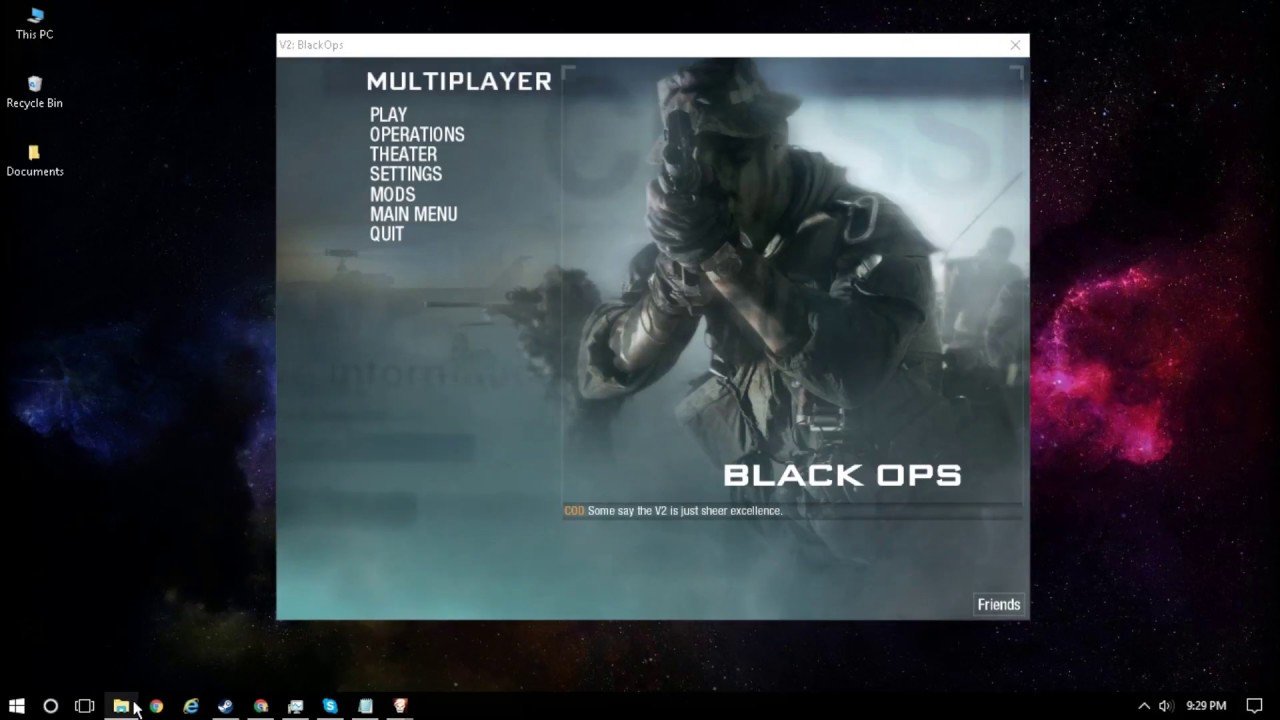This screenshot has width=1280, height=720.
Task: Open the Notepad icon in taskbar
Action: click(365, 706)
